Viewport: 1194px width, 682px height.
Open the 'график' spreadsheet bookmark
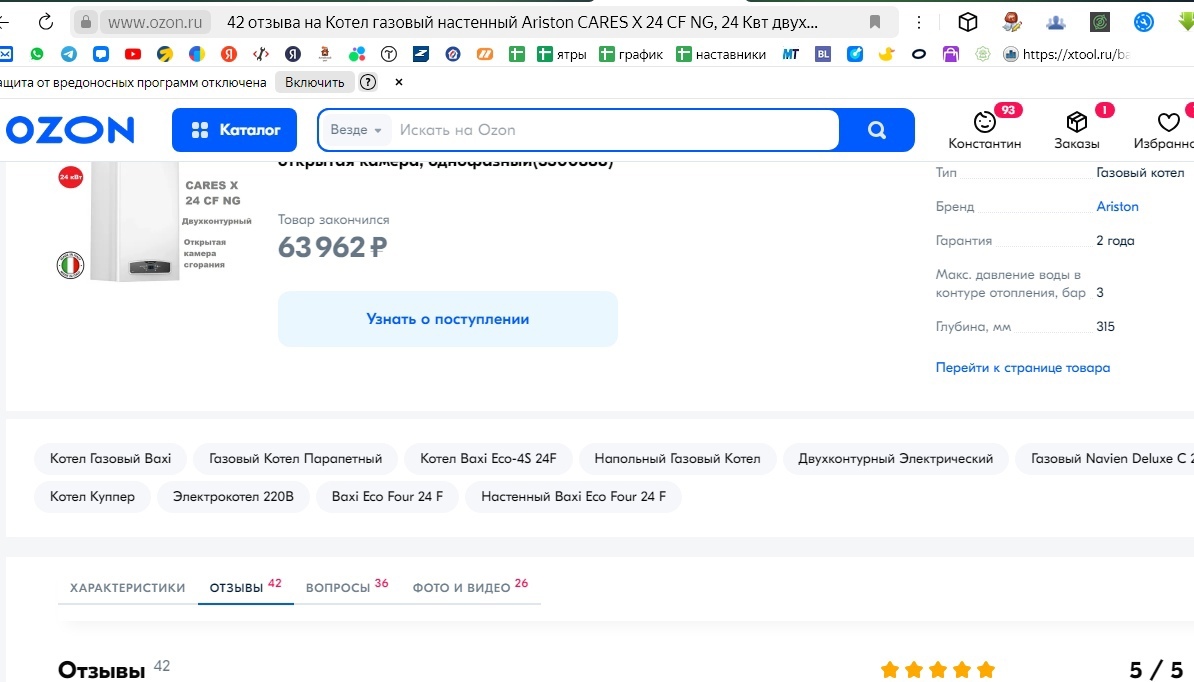tap(631, 54)
